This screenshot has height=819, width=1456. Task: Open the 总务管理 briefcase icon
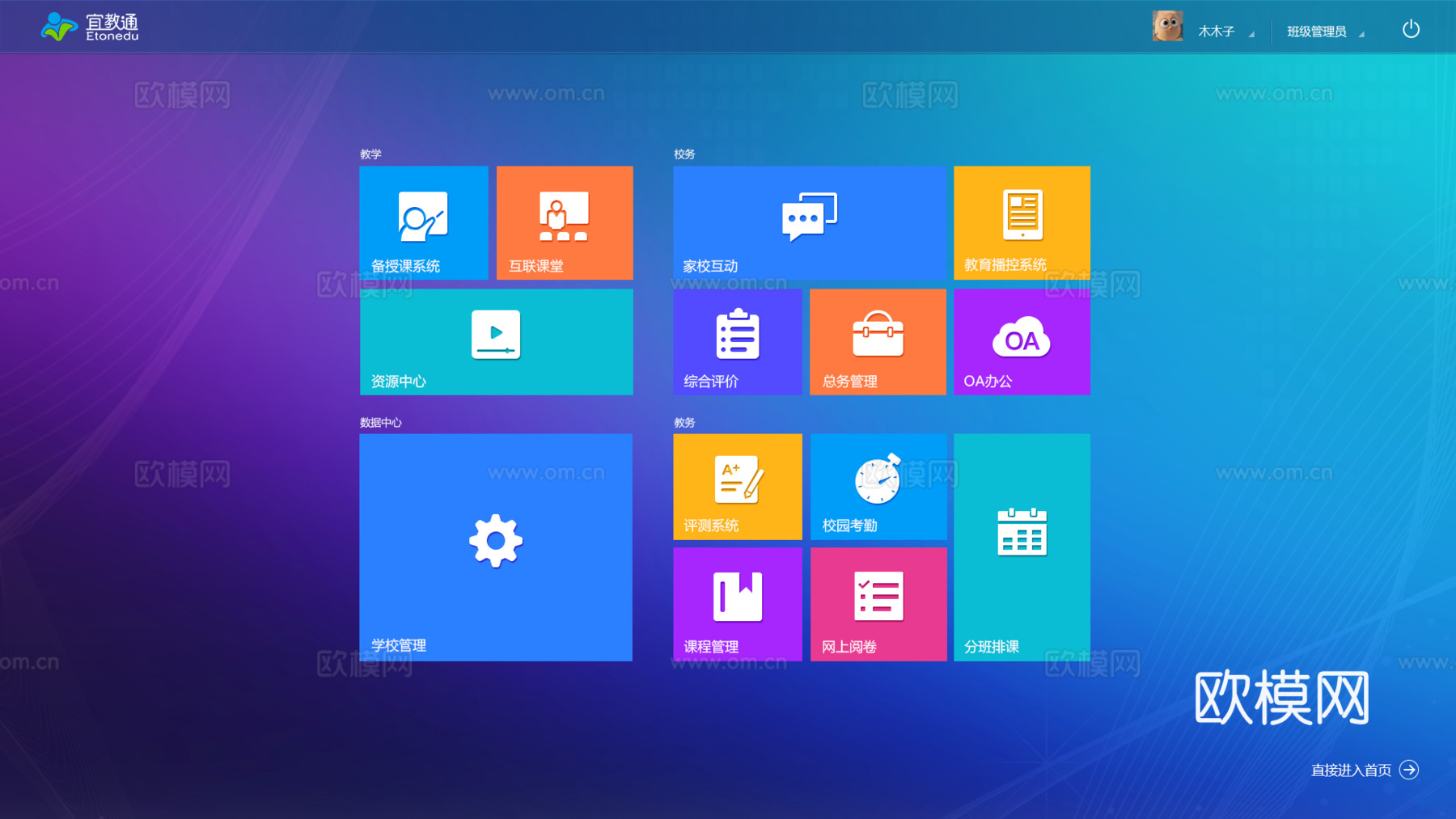[x=878, y=334]
